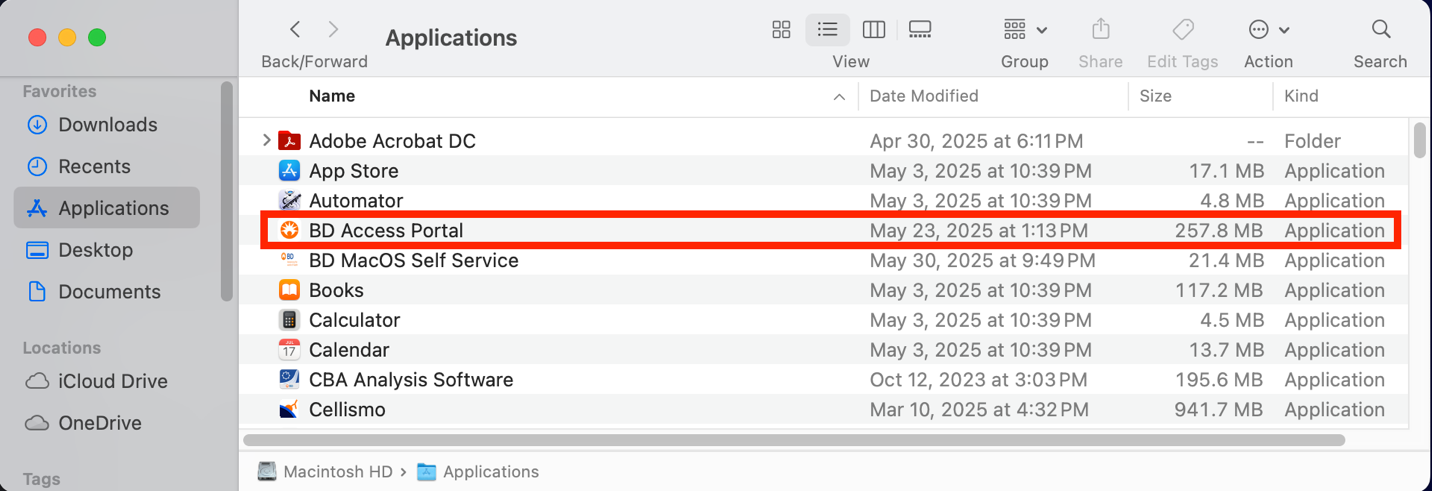
Task: Switch to column view
Action: tap(874, 30)
